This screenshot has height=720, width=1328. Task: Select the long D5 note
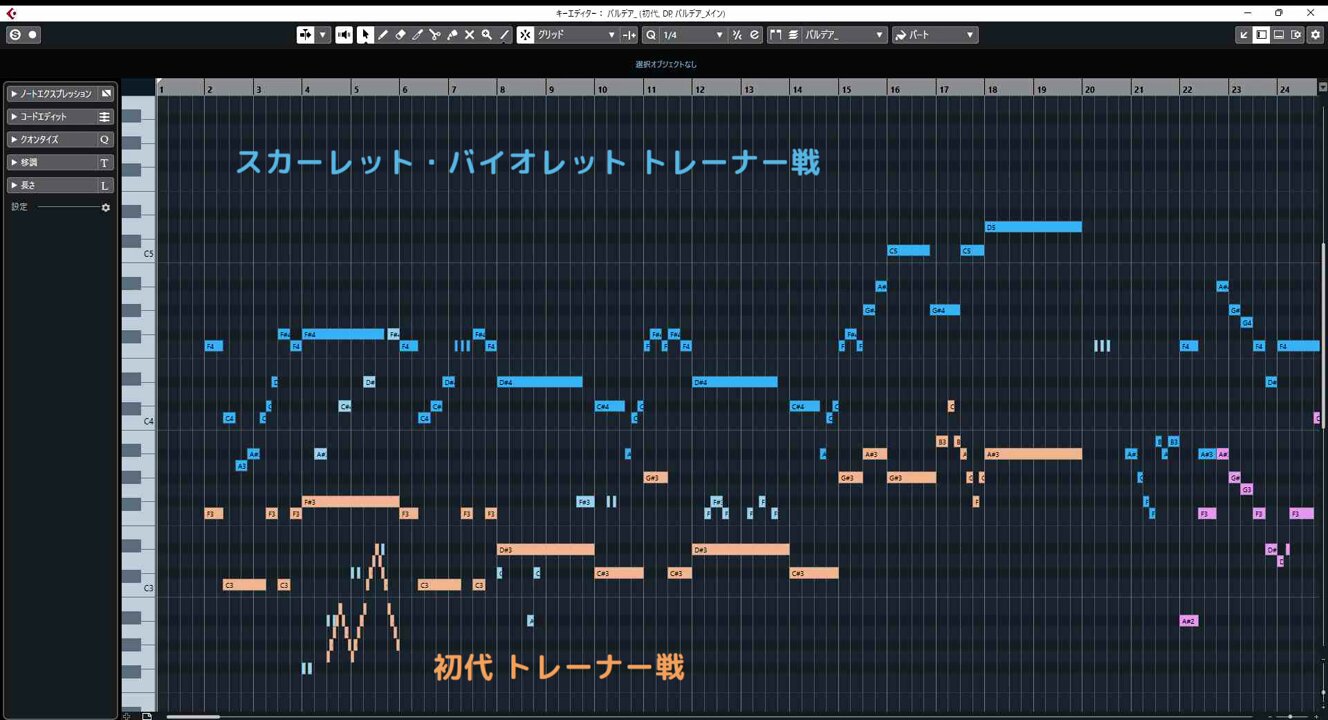pos(1033,227)
